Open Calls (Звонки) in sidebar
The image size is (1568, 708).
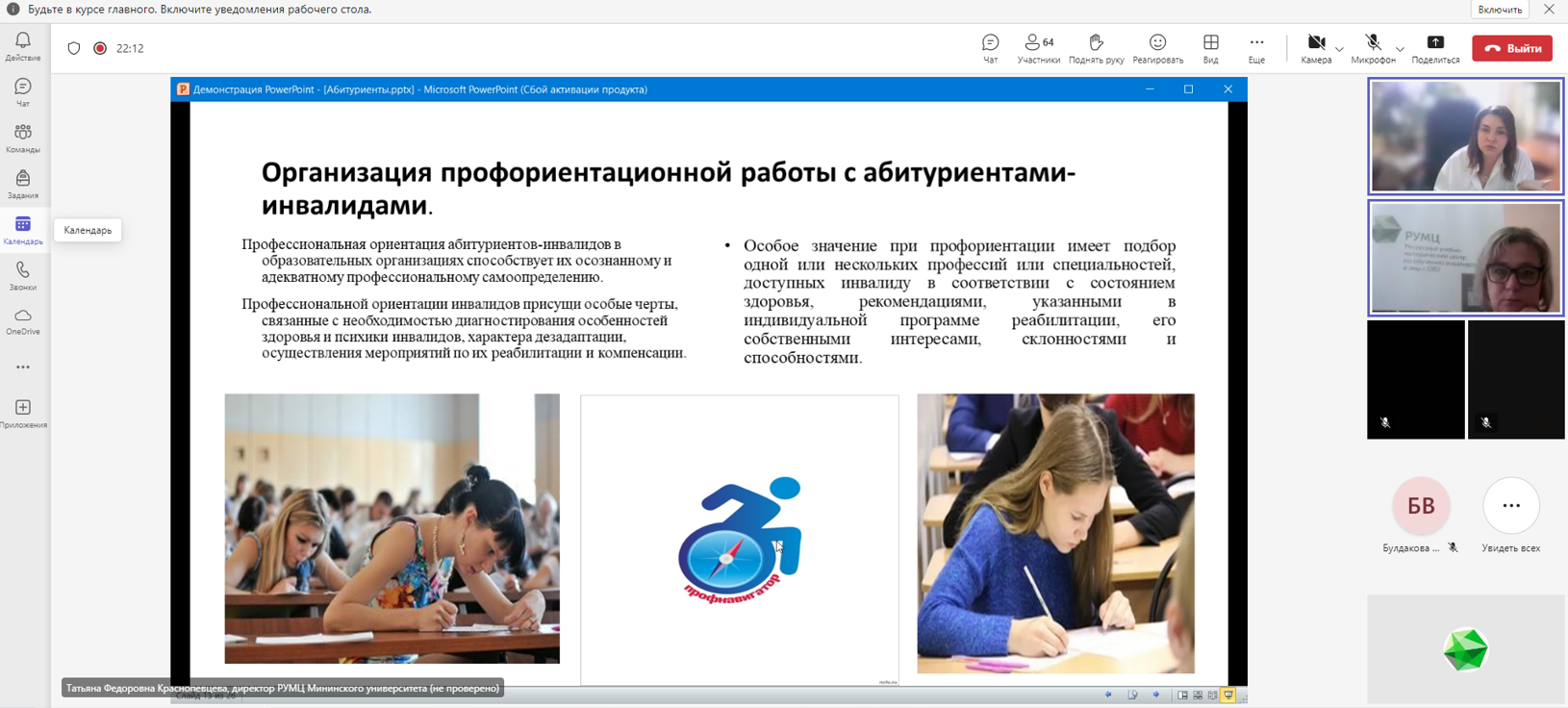pyautogui.click(x=23, y=276)
